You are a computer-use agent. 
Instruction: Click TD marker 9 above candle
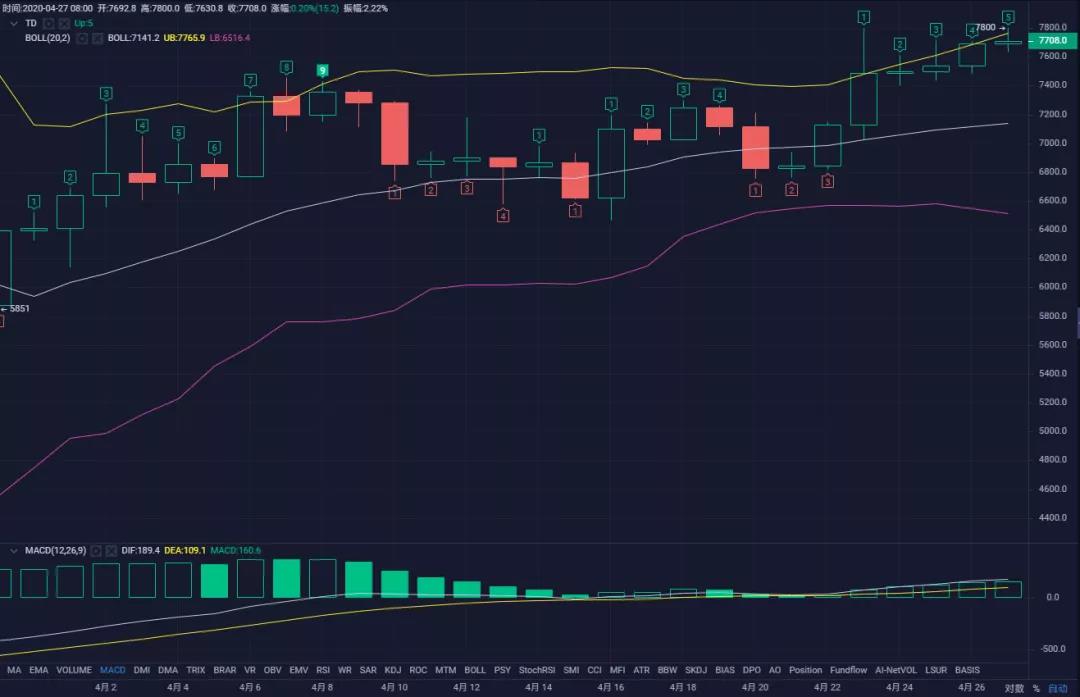[322, 70]
